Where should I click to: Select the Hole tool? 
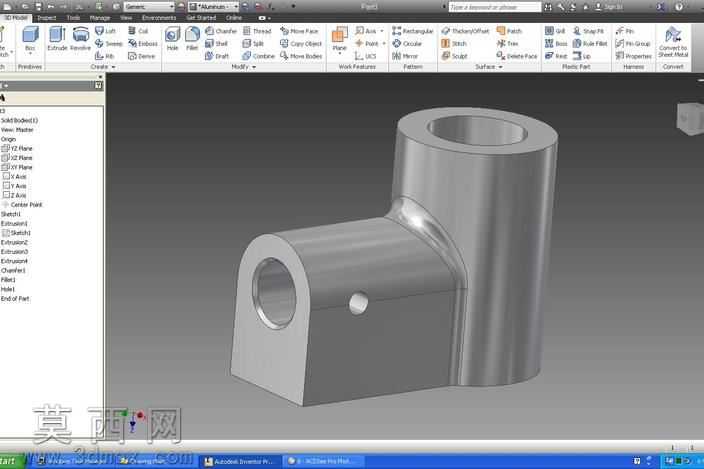172,39
